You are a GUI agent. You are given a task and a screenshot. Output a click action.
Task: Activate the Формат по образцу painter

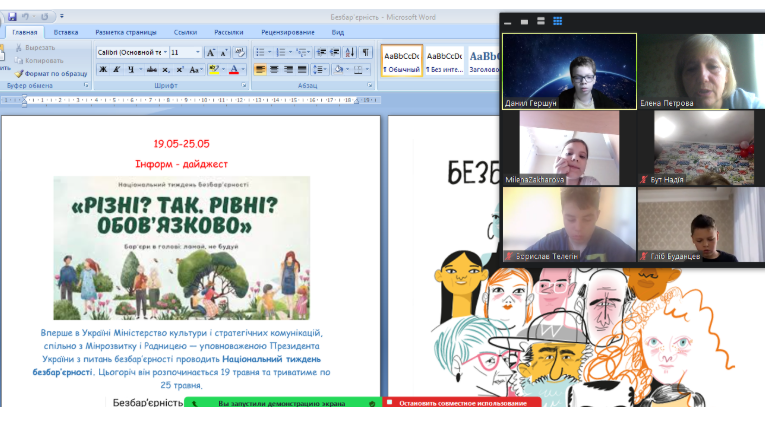point(51,74)
